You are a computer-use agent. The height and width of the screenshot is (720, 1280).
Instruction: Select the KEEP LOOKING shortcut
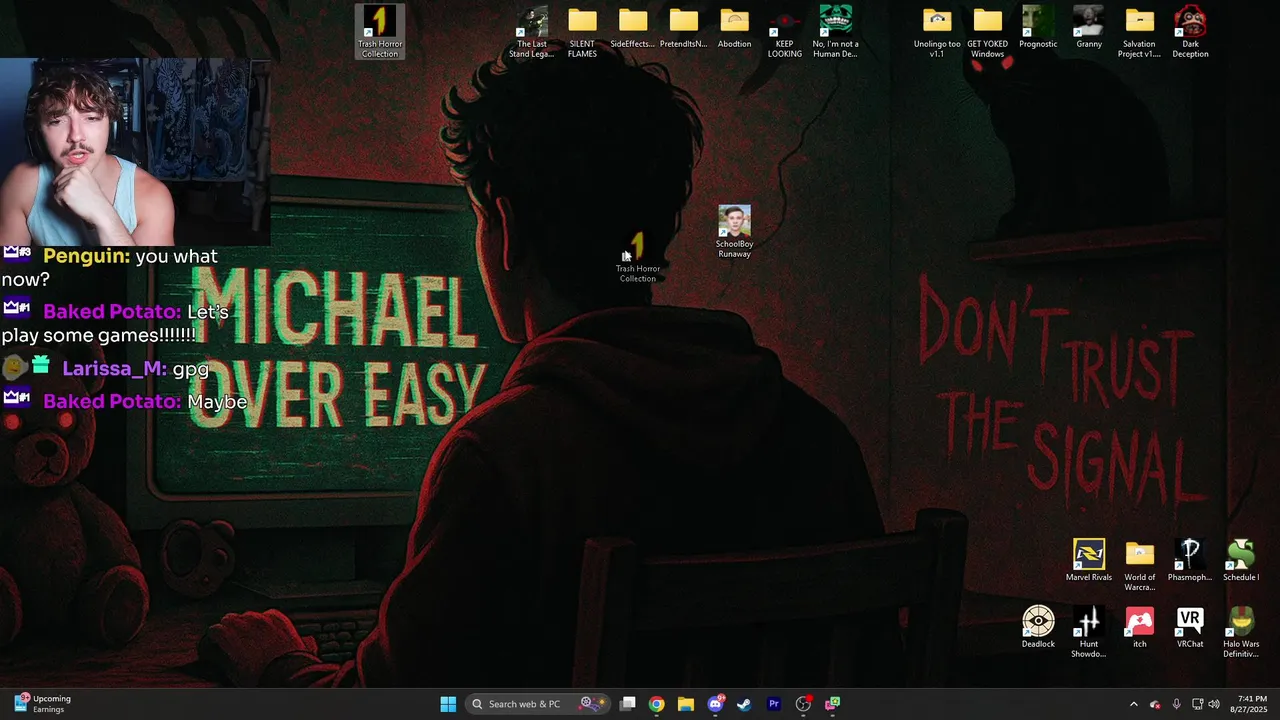785,31
